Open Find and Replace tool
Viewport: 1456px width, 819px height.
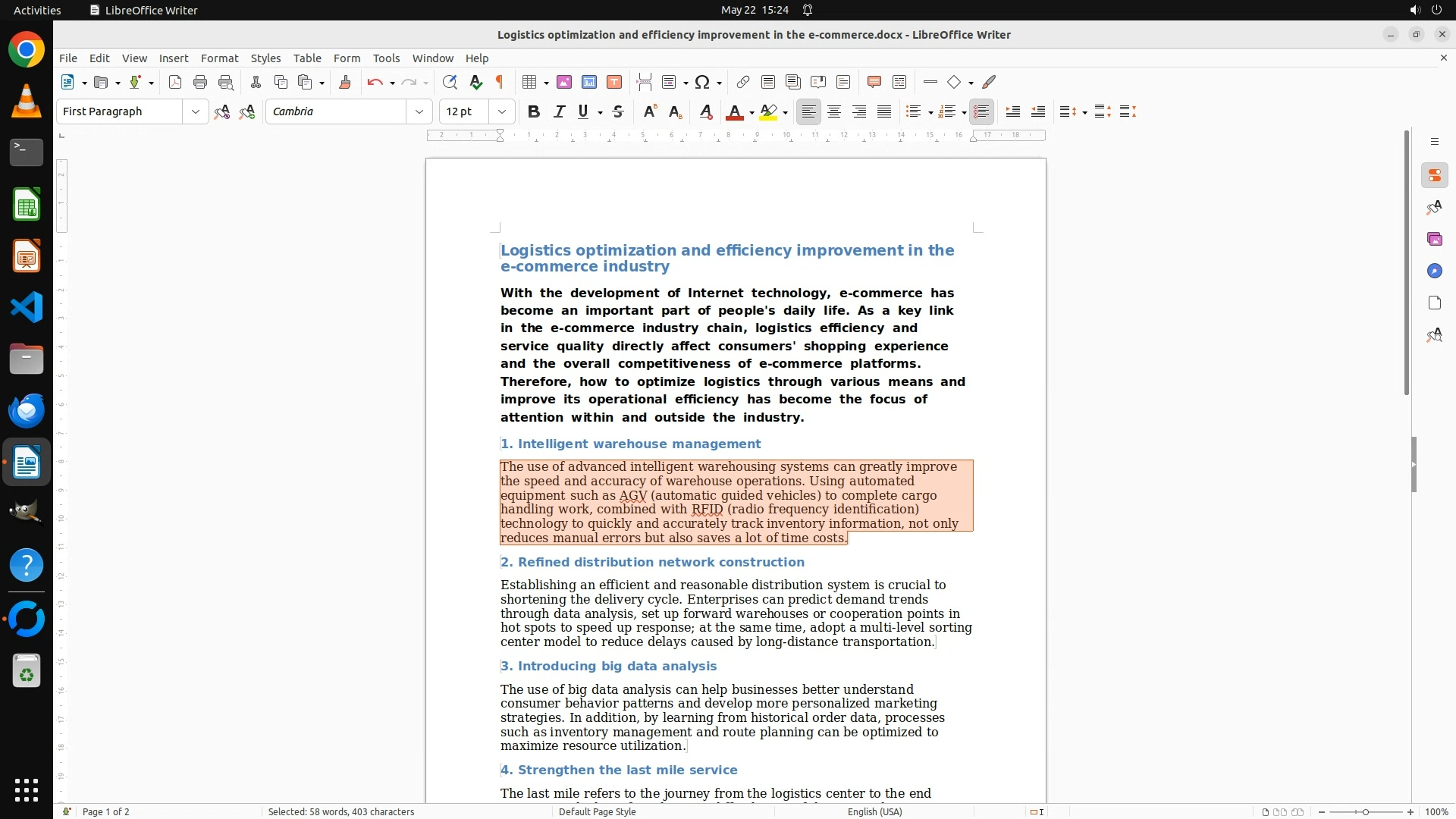tap(450, 83)
